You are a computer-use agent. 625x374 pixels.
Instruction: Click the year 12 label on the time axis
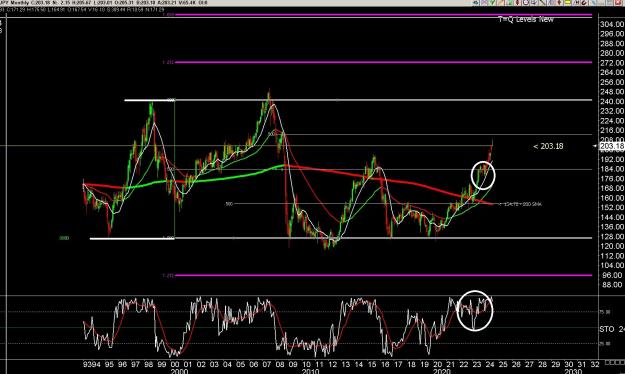(332, 364)
